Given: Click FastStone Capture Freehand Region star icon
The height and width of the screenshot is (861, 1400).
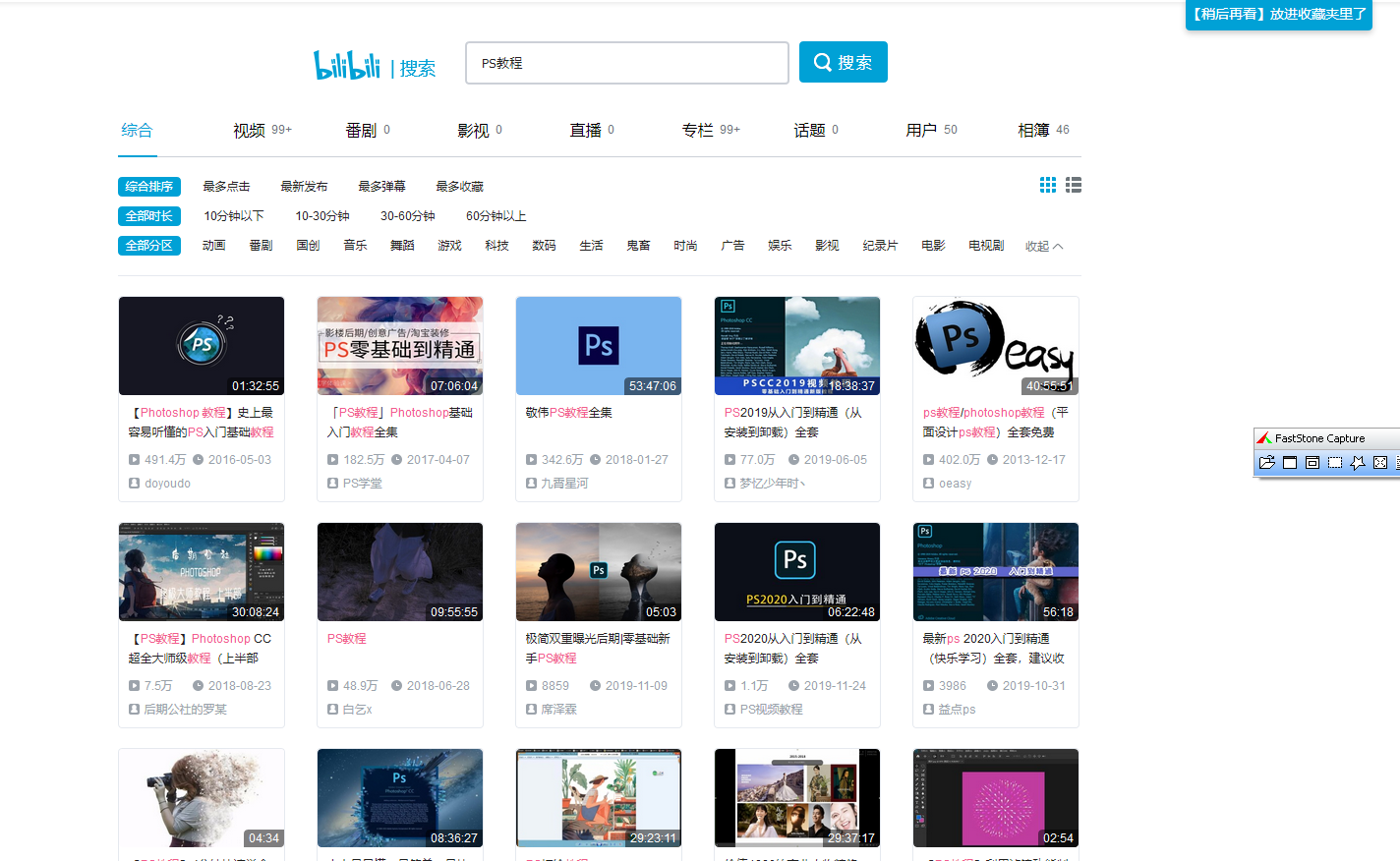Looking at the screenshot, I should point(1358,463).
